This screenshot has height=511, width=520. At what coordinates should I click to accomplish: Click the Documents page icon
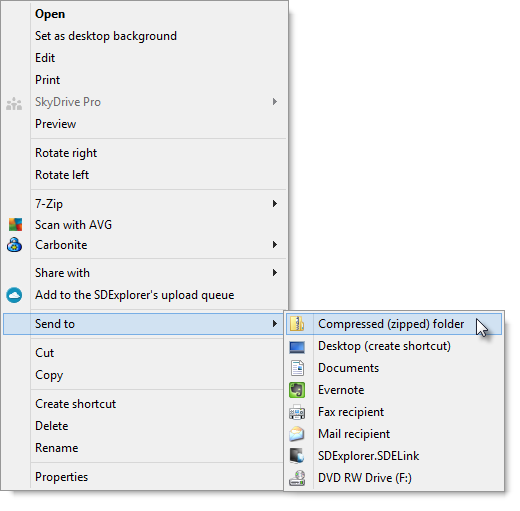tap(297, 368)
